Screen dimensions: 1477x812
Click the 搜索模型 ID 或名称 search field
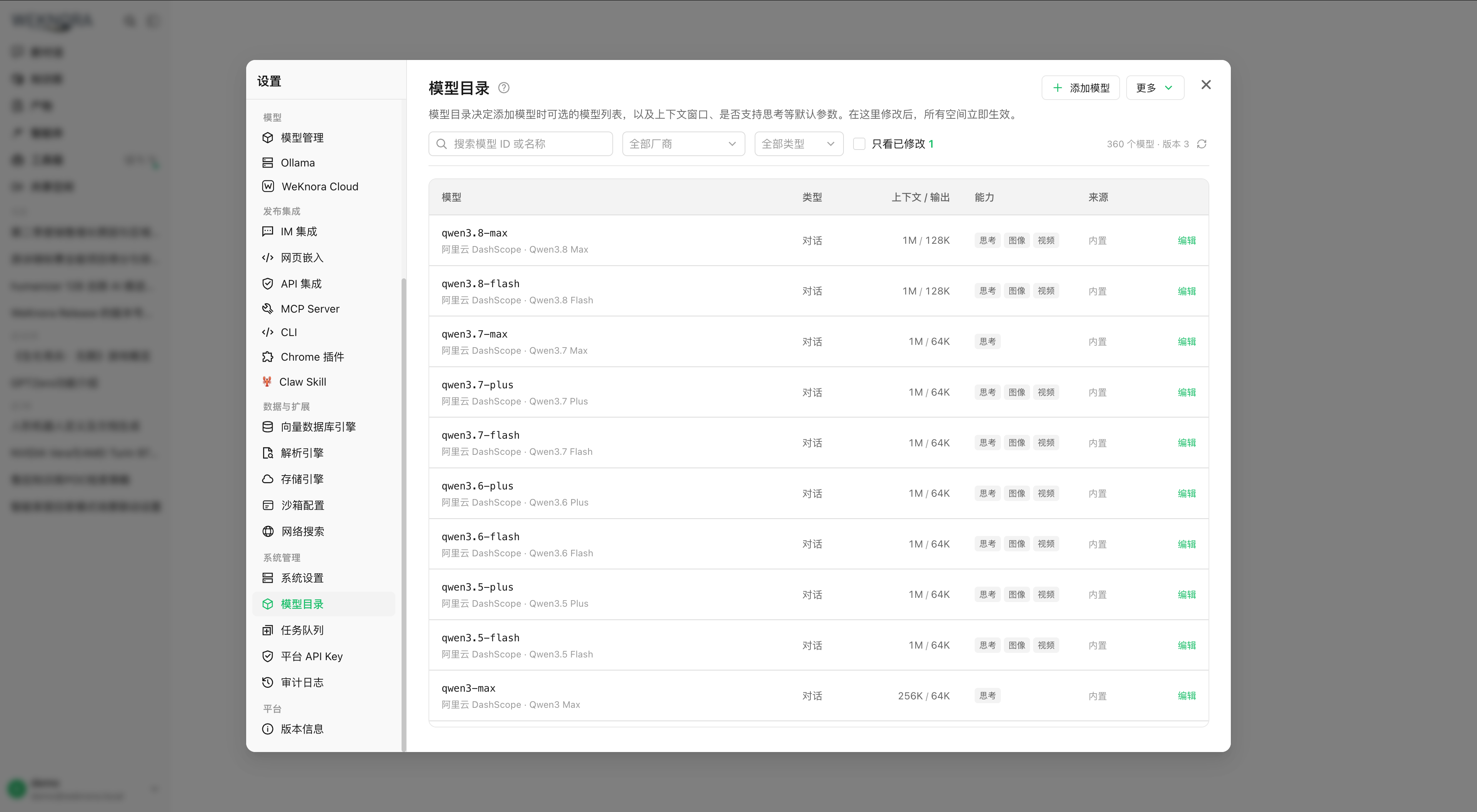[x=521, y=144]
